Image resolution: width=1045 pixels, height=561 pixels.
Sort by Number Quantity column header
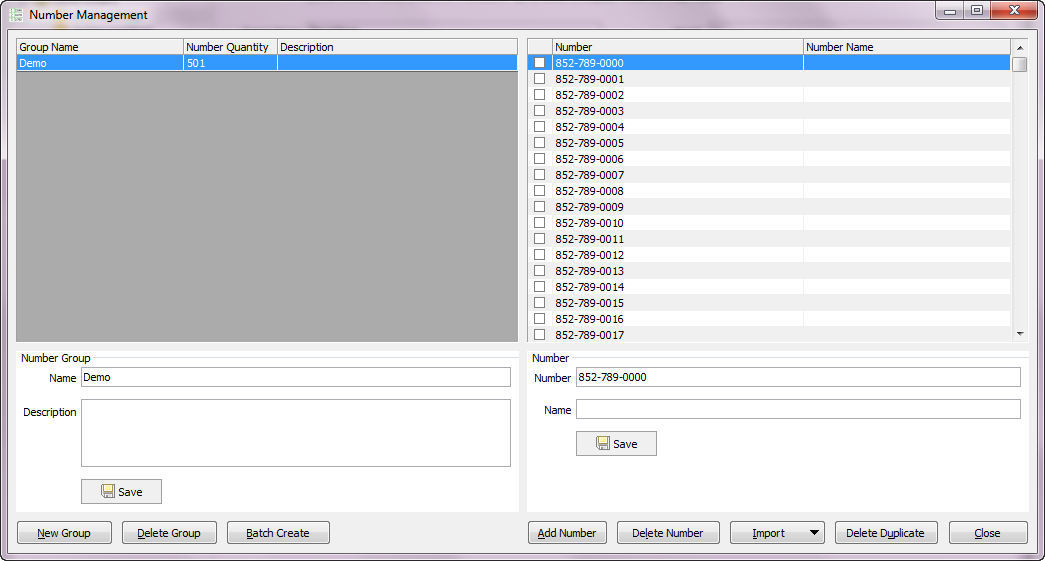click(x=229, y=47)
